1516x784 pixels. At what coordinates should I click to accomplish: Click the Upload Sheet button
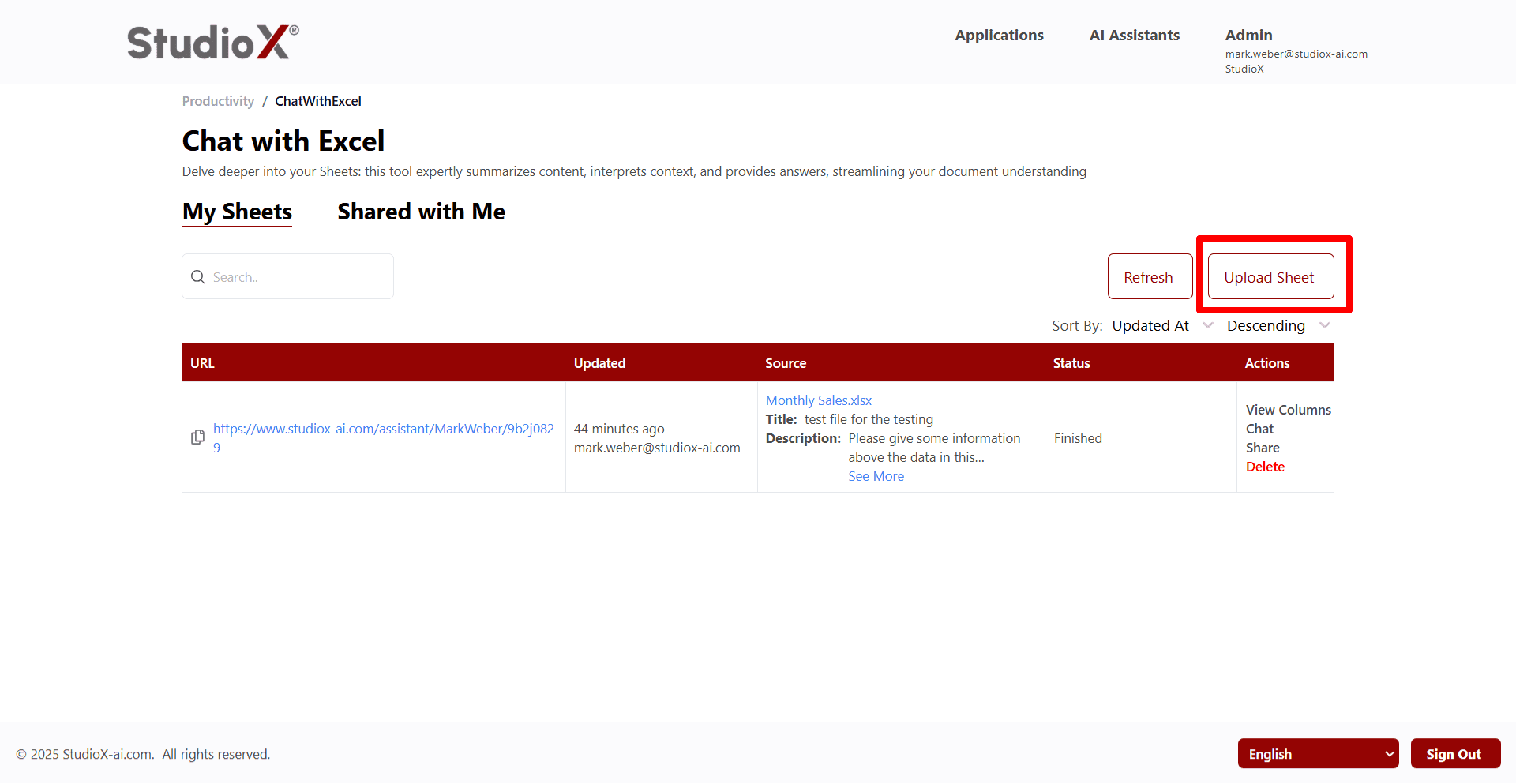point(1270,277)
